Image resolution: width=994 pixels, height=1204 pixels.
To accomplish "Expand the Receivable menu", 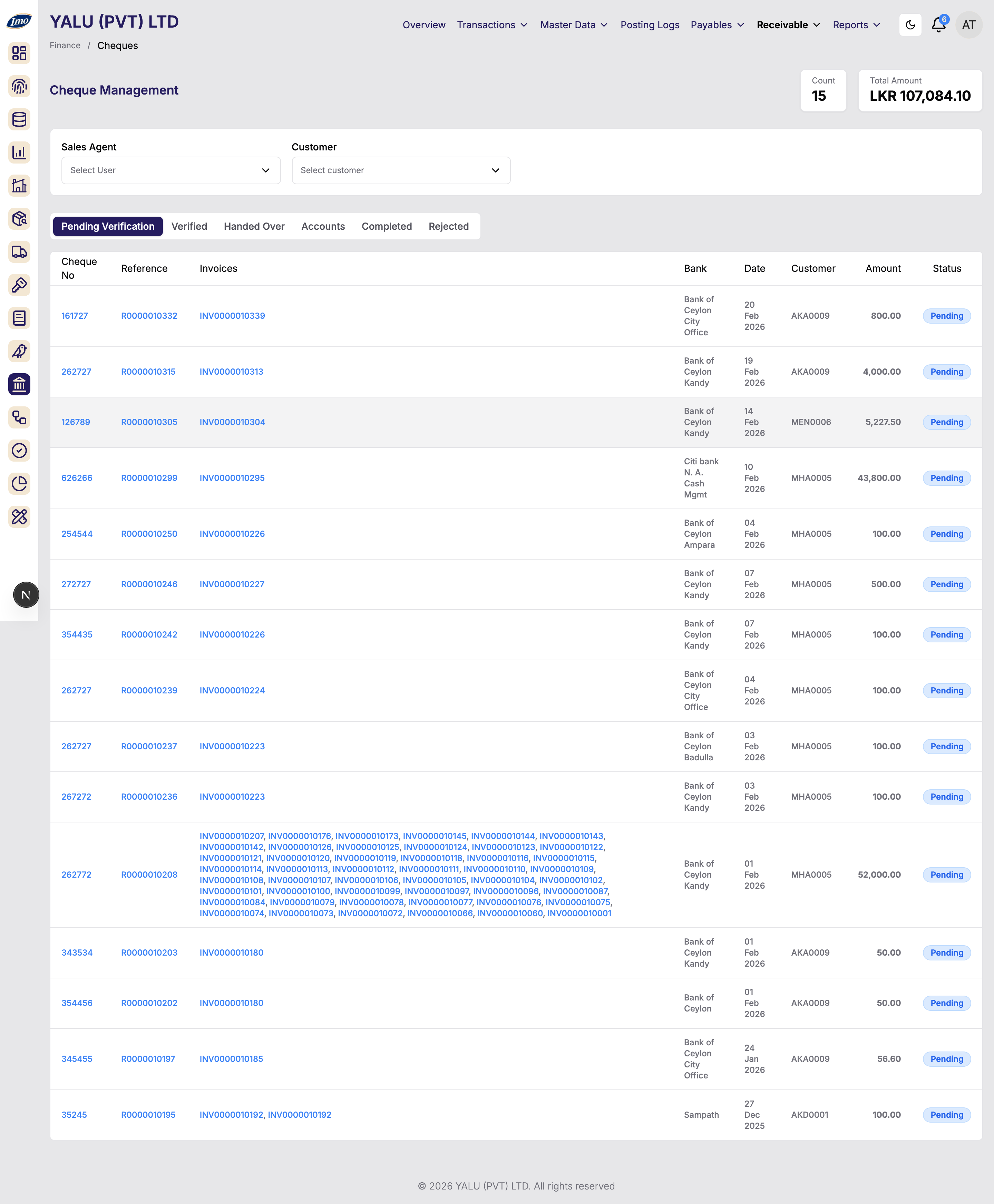I will (x=788, y=25).
